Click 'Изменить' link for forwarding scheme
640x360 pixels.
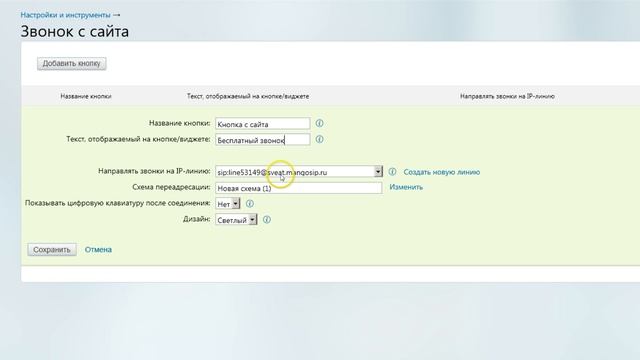pyautogui.click(x=406, y=187)
